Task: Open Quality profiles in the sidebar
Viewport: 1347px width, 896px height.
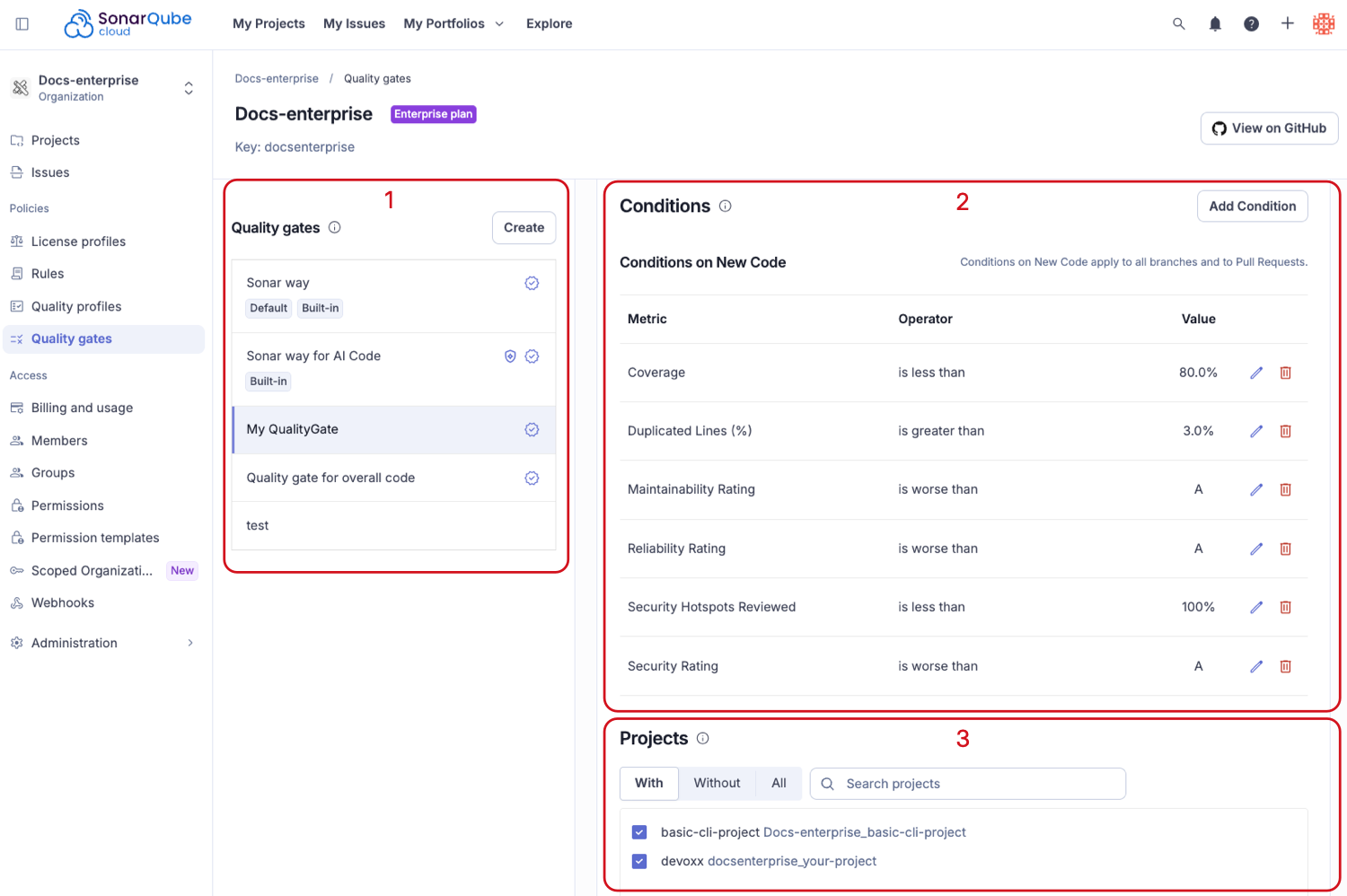Action: point(102,306)
